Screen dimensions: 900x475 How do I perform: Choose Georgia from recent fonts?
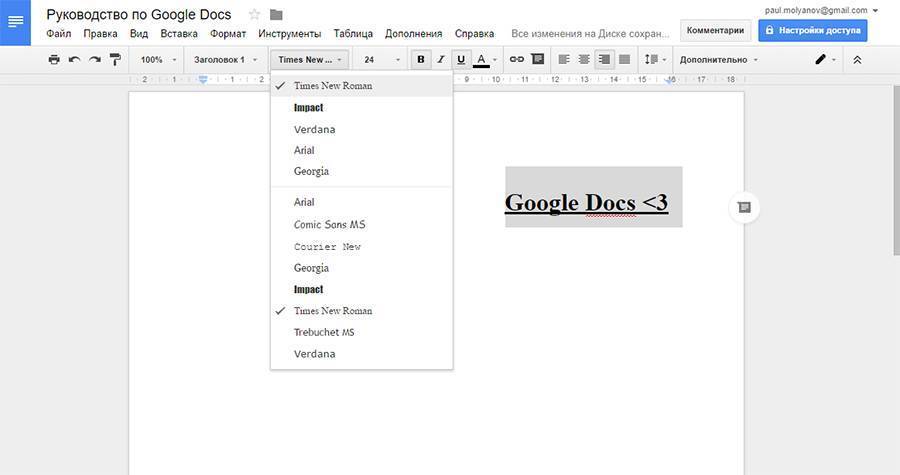362,171
